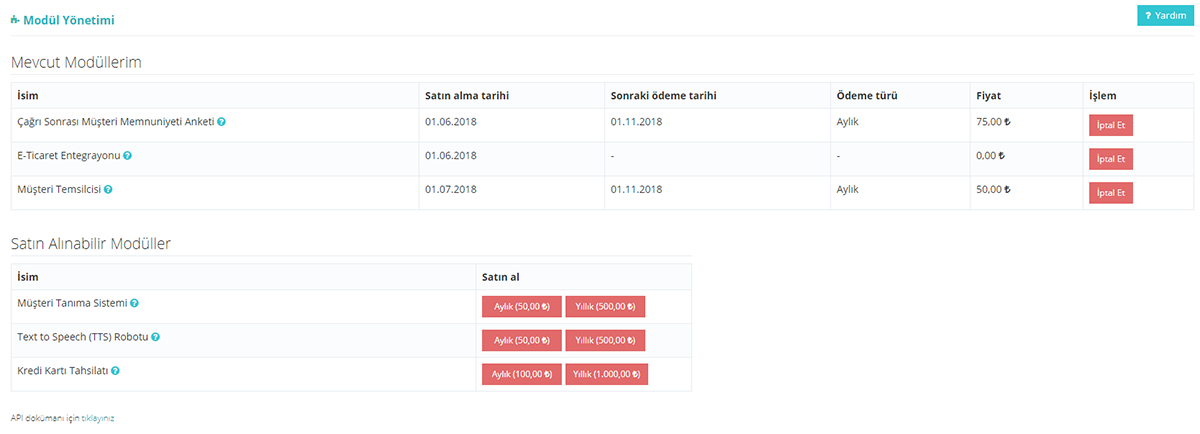Click info icon beside Müşteri Tanıma Sistemi

tap(134, 302)
